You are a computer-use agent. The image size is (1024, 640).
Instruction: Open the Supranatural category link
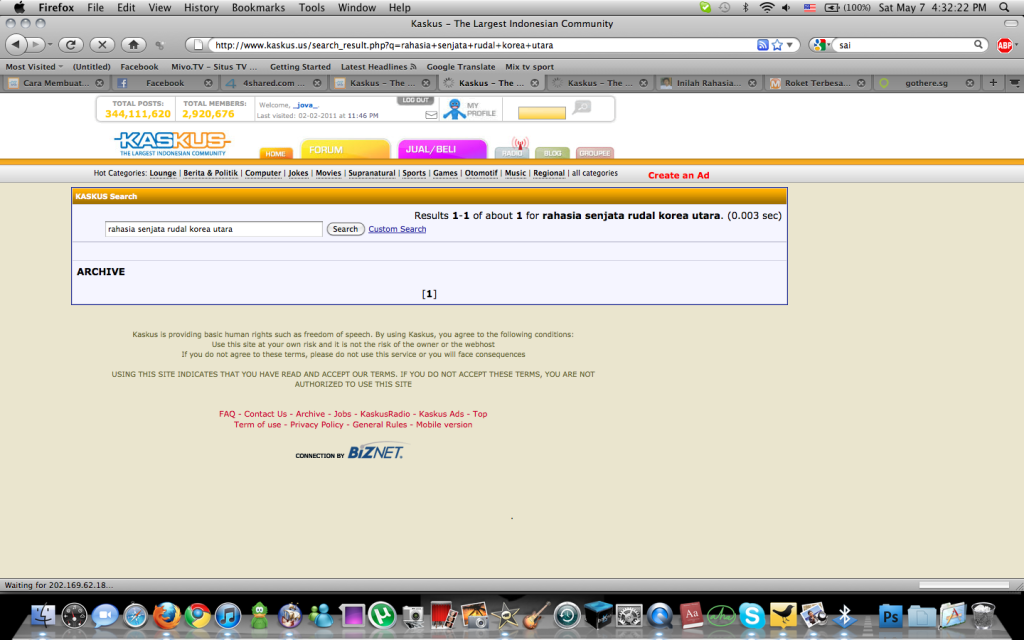pyautogui.click(x=372, y=173)
